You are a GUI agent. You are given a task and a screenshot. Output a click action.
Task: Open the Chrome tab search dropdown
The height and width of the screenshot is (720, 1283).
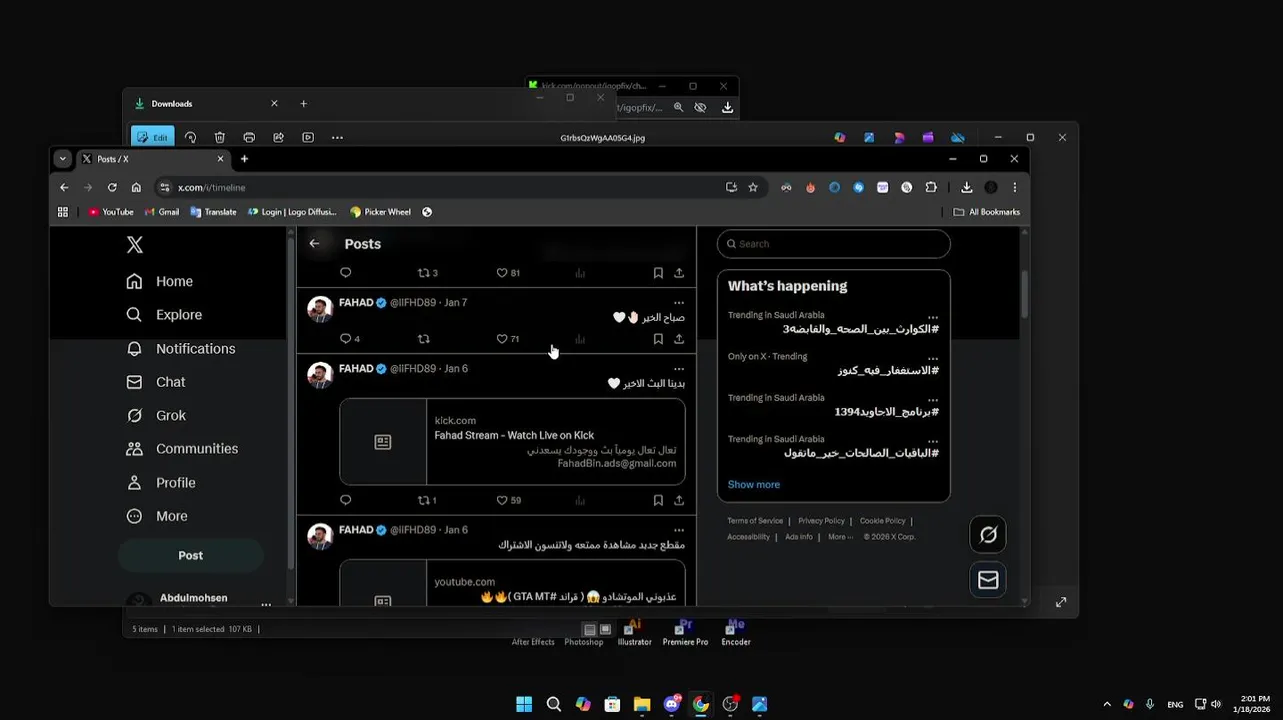tap(63, 159)
